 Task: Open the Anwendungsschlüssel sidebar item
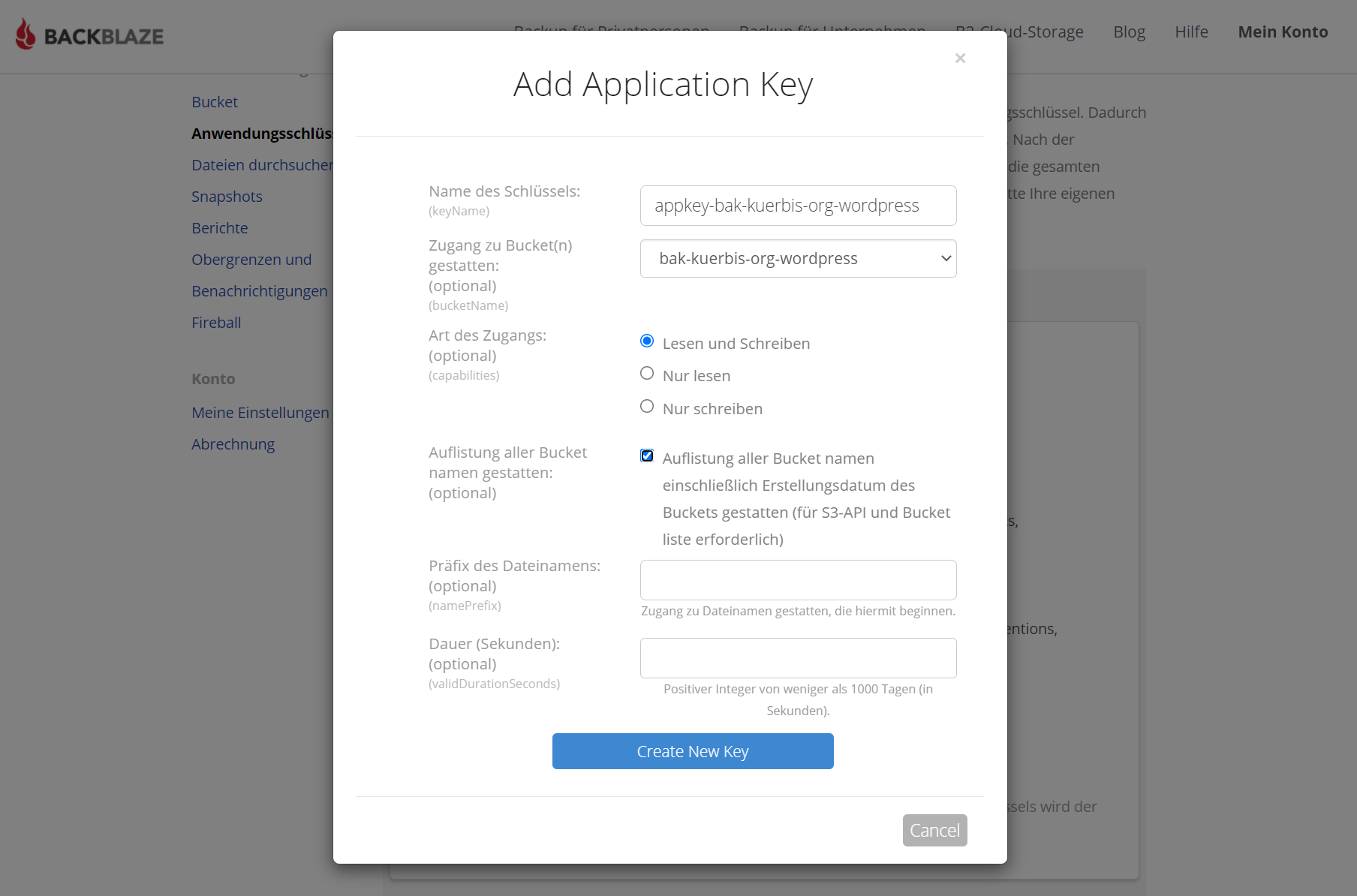[262, 134]
